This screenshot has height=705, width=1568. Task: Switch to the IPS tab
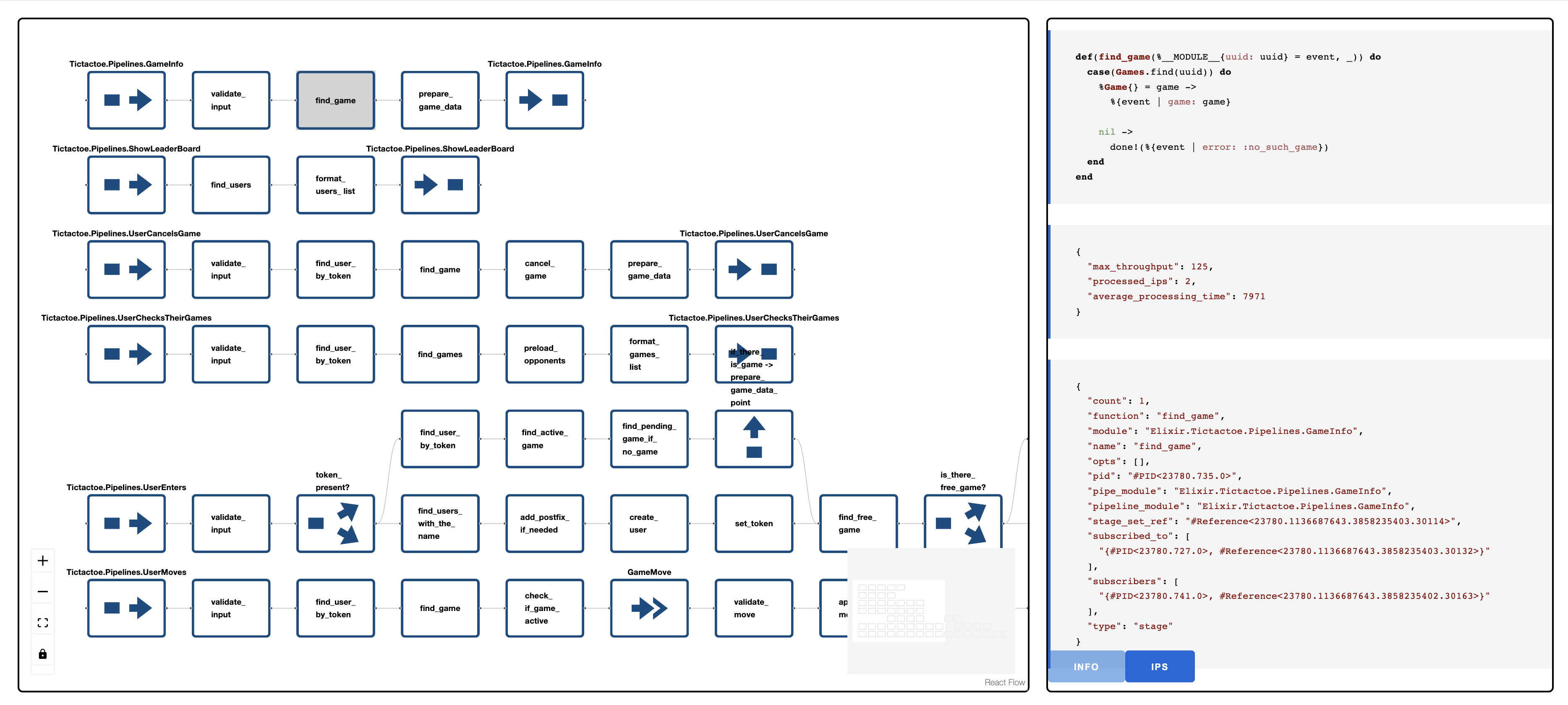click(1159, 667)
